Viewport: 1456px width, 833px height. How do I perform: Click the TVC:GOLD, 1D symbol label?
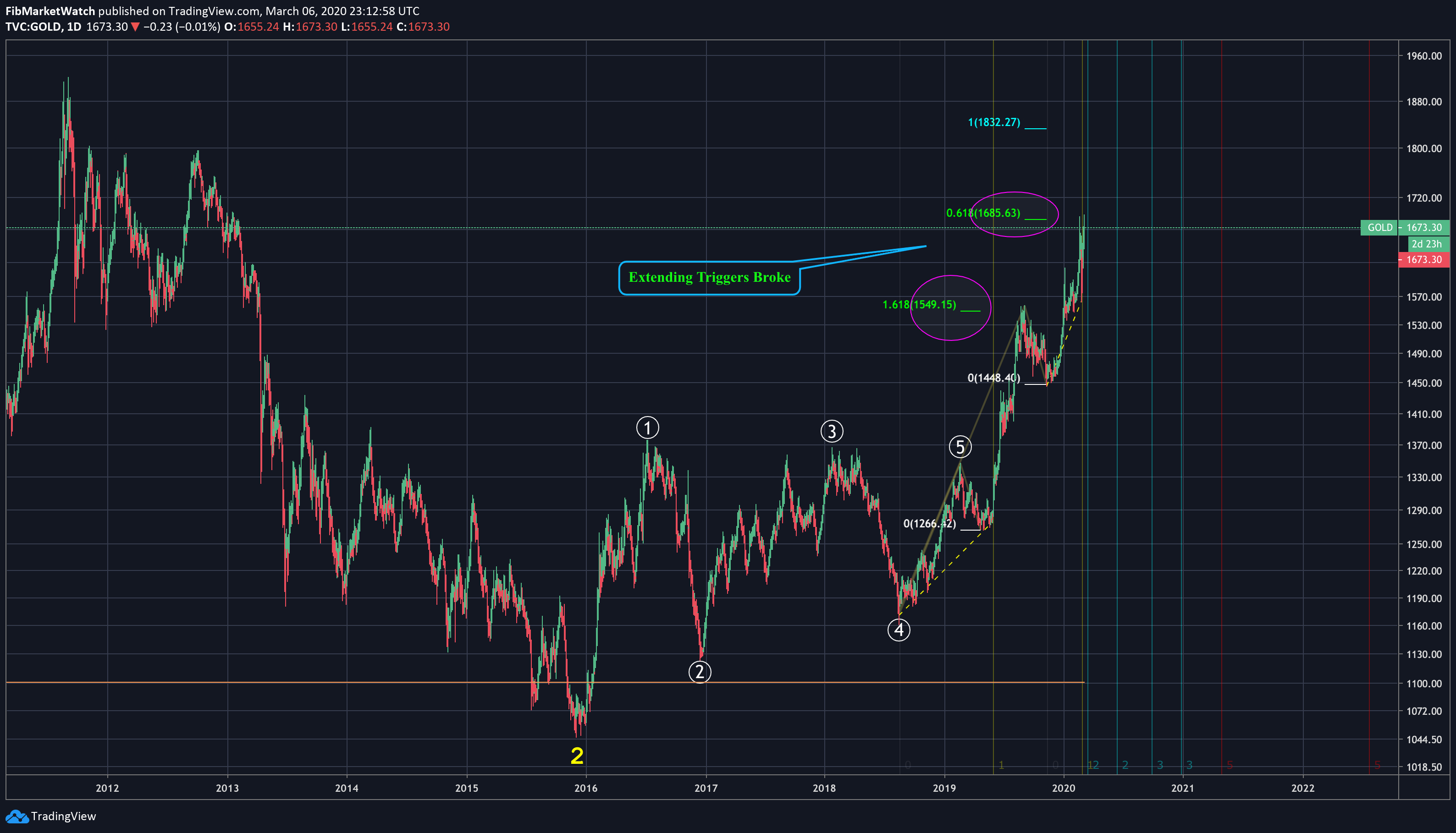(44, 27)
